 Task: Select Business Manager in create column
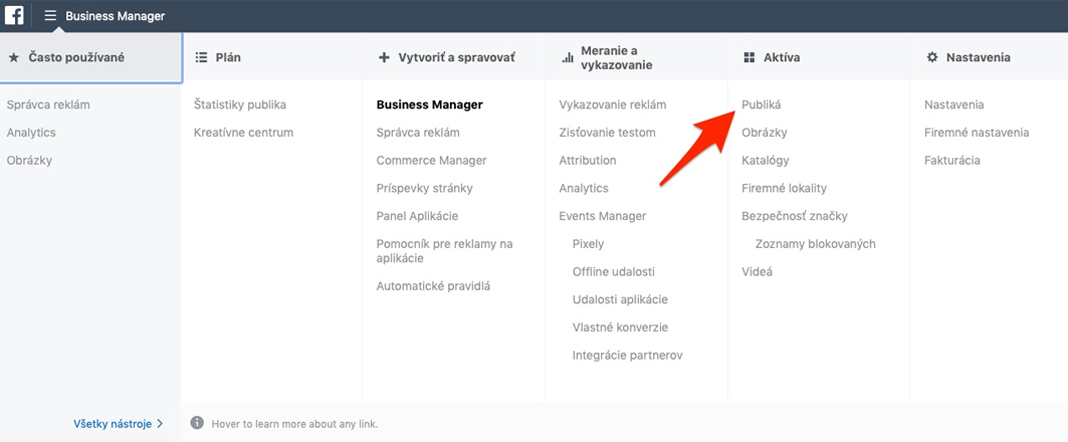[x=430, y=105]
